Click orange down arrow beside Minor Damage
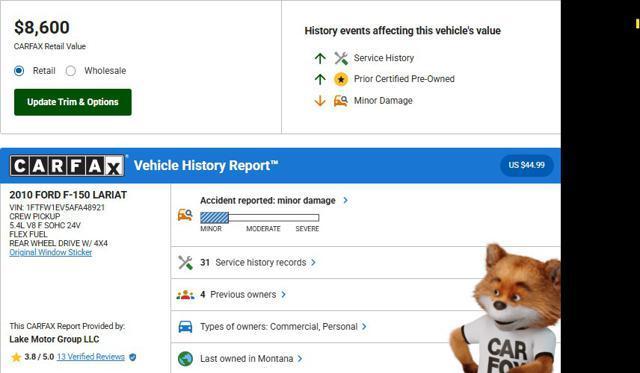The image size is (640, 373). pyautogui.click(x=320, y=100)
